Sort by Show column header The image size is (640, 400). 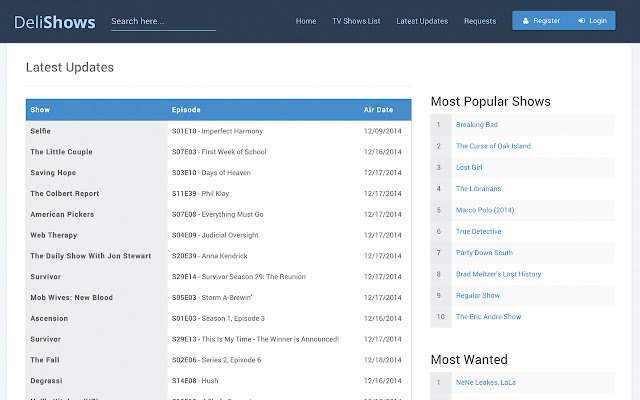point(40,110)
